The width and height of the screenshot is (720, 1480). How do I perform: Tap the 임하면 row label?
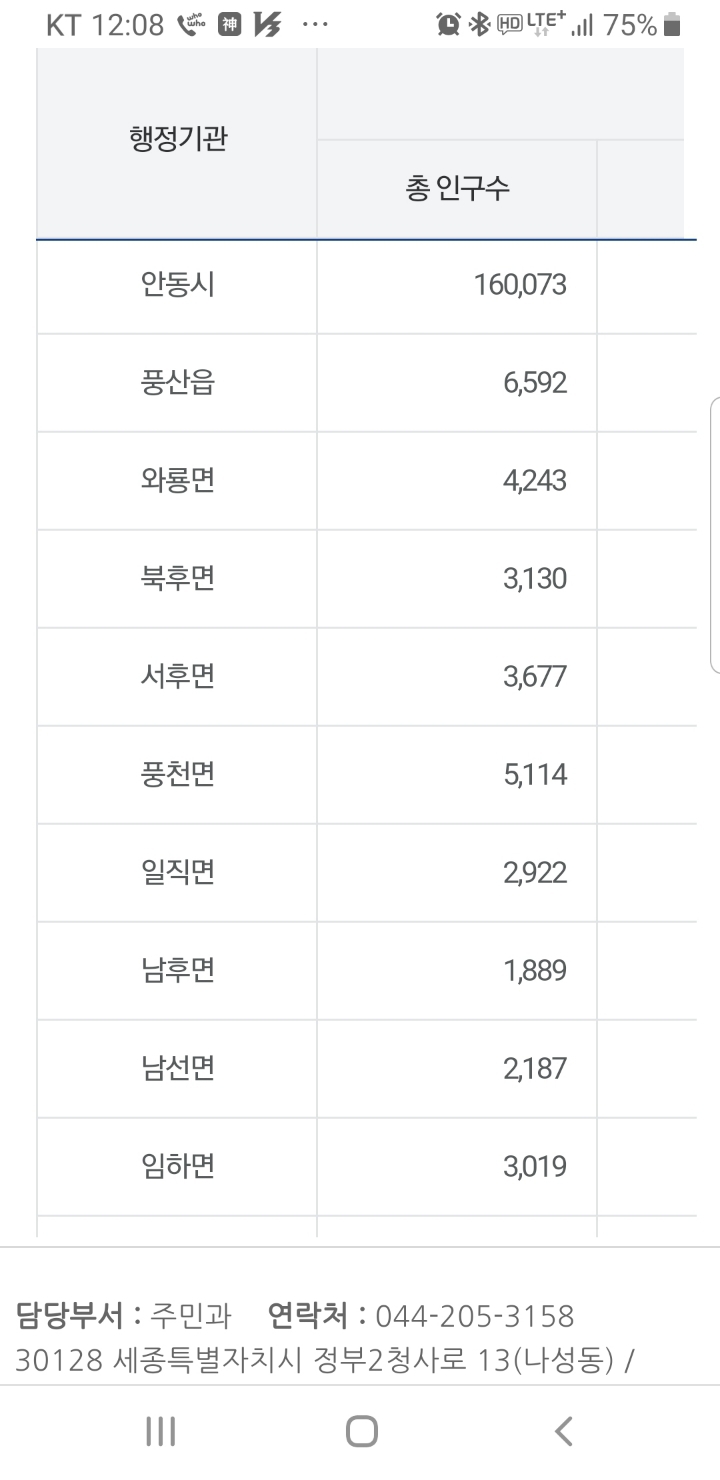pyautogui.click(x=178, y=1167)
